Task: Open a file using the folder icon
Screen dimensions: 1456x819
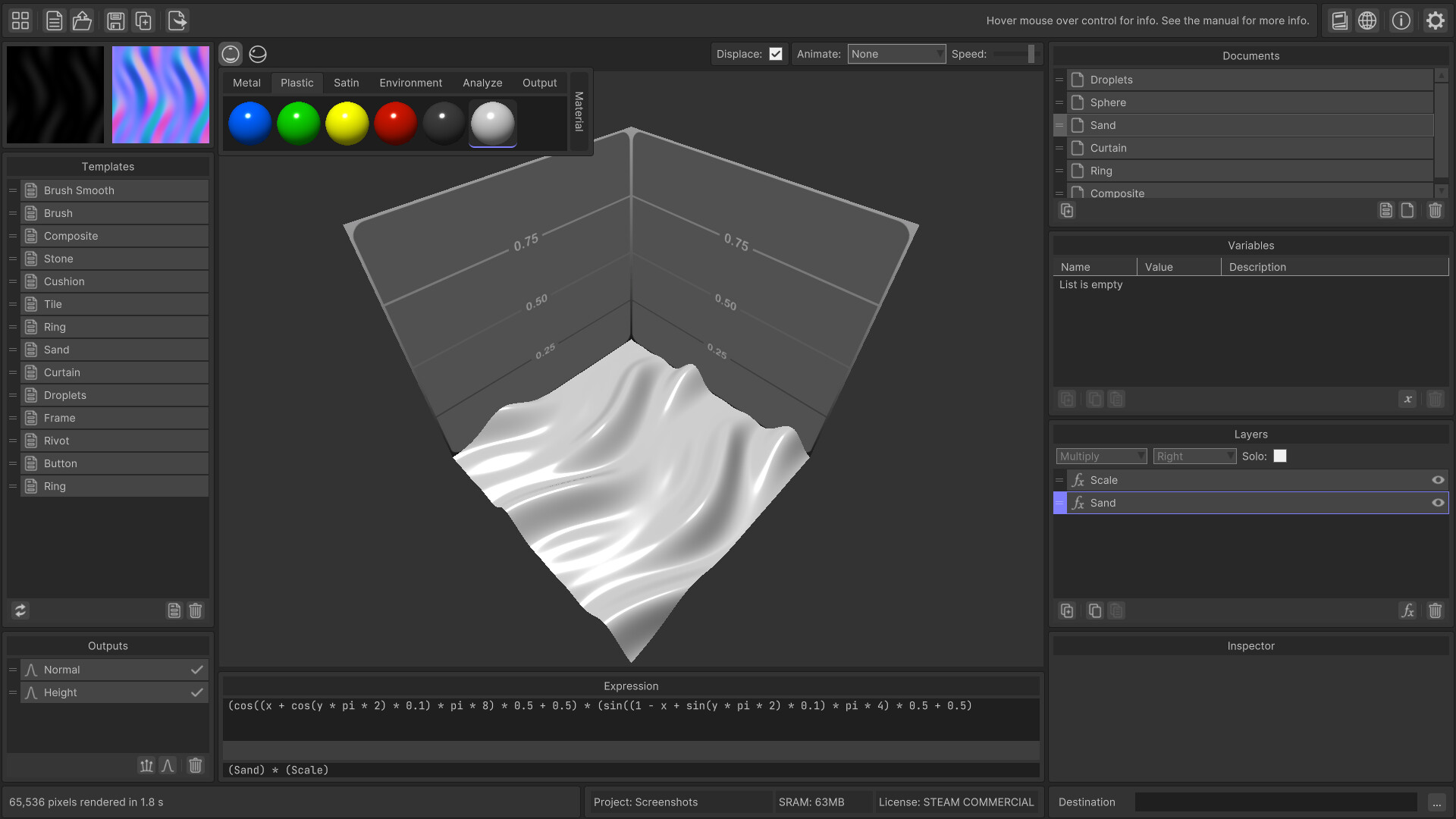Action: pyautogui.click(x=83, y=20)
